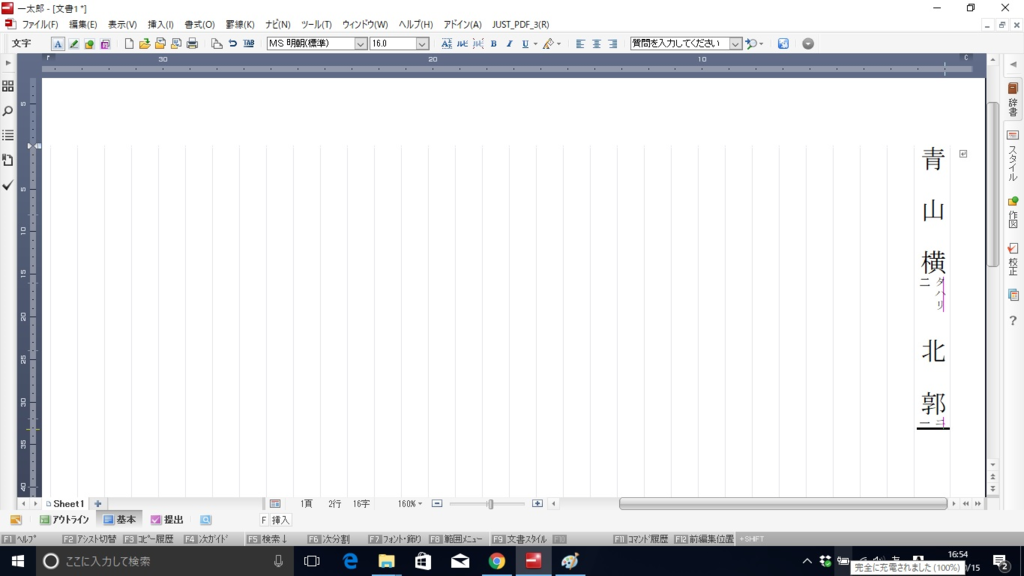
Task: Select the Sheet1 tab
Action: (65, 504)
